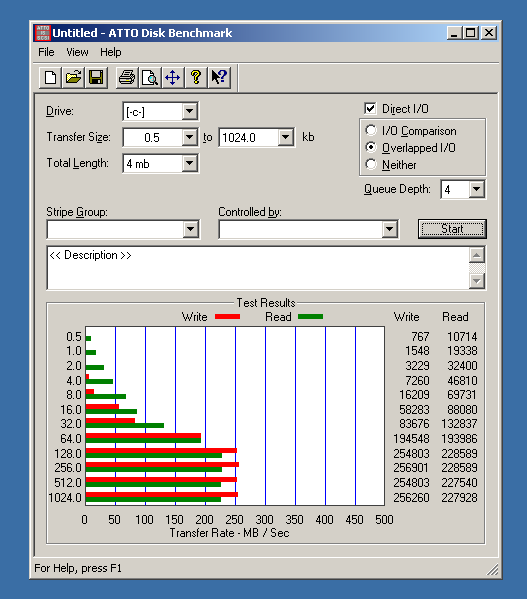Open the View menu
This screenshot has height=599, width=527.
tap(77, 52)
